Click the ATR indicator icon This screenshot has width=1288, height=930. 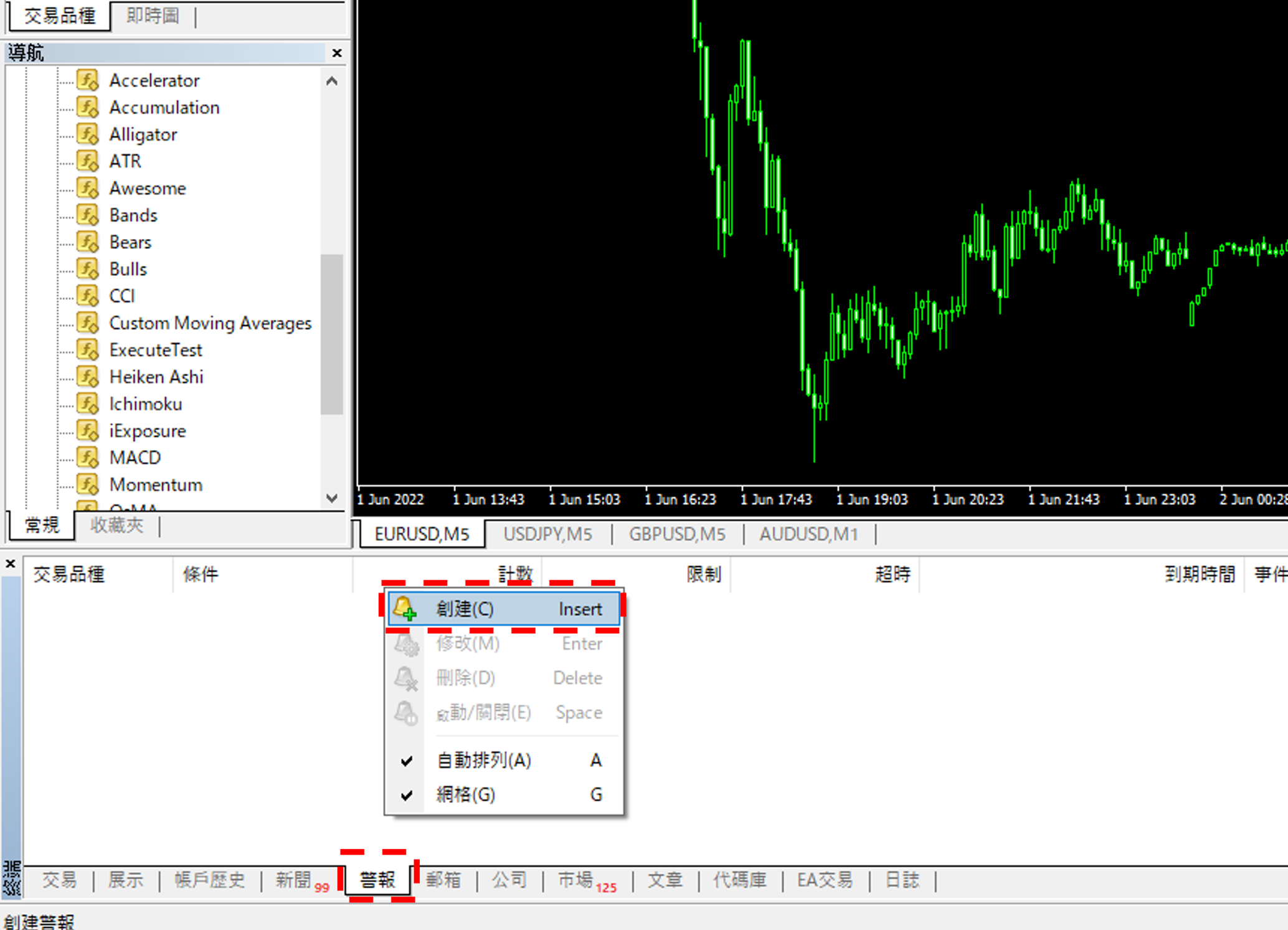[88, 161]
